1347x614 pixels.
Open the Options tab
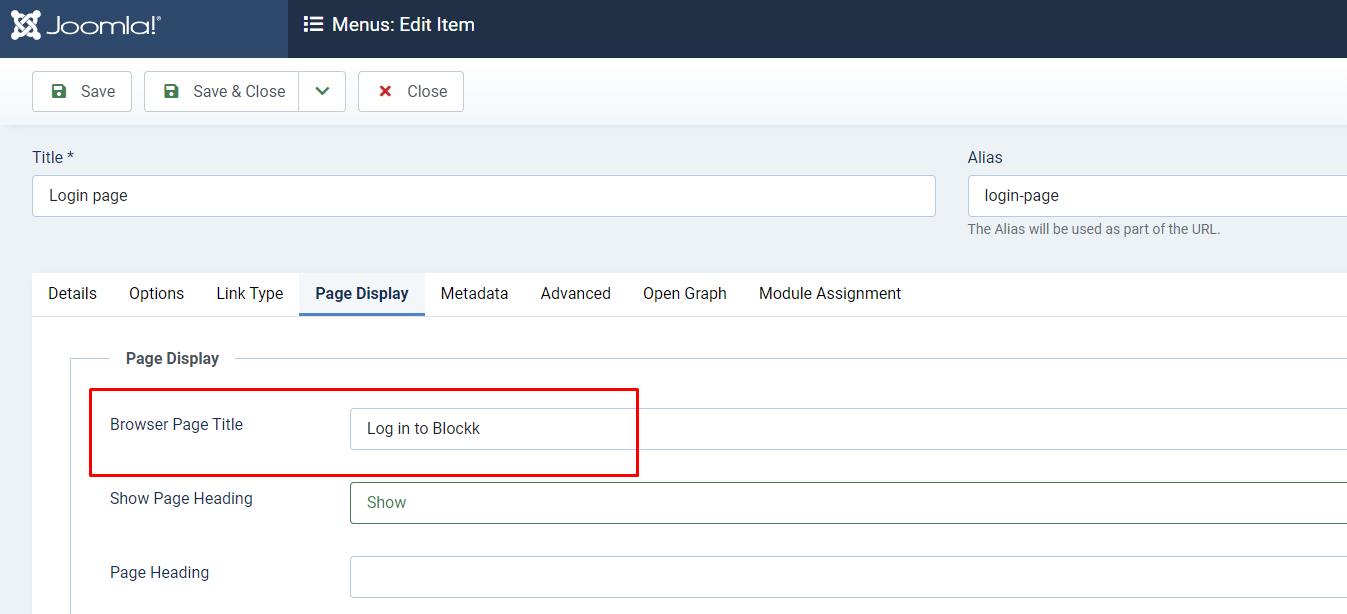click(x=156, y=294)
